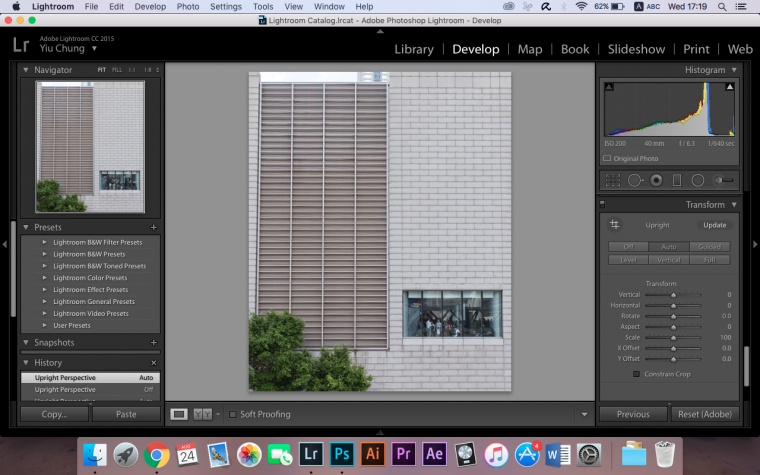Launch Premiere Pro from the Dock
Viewport: 760px width, 475px height.
403,454
